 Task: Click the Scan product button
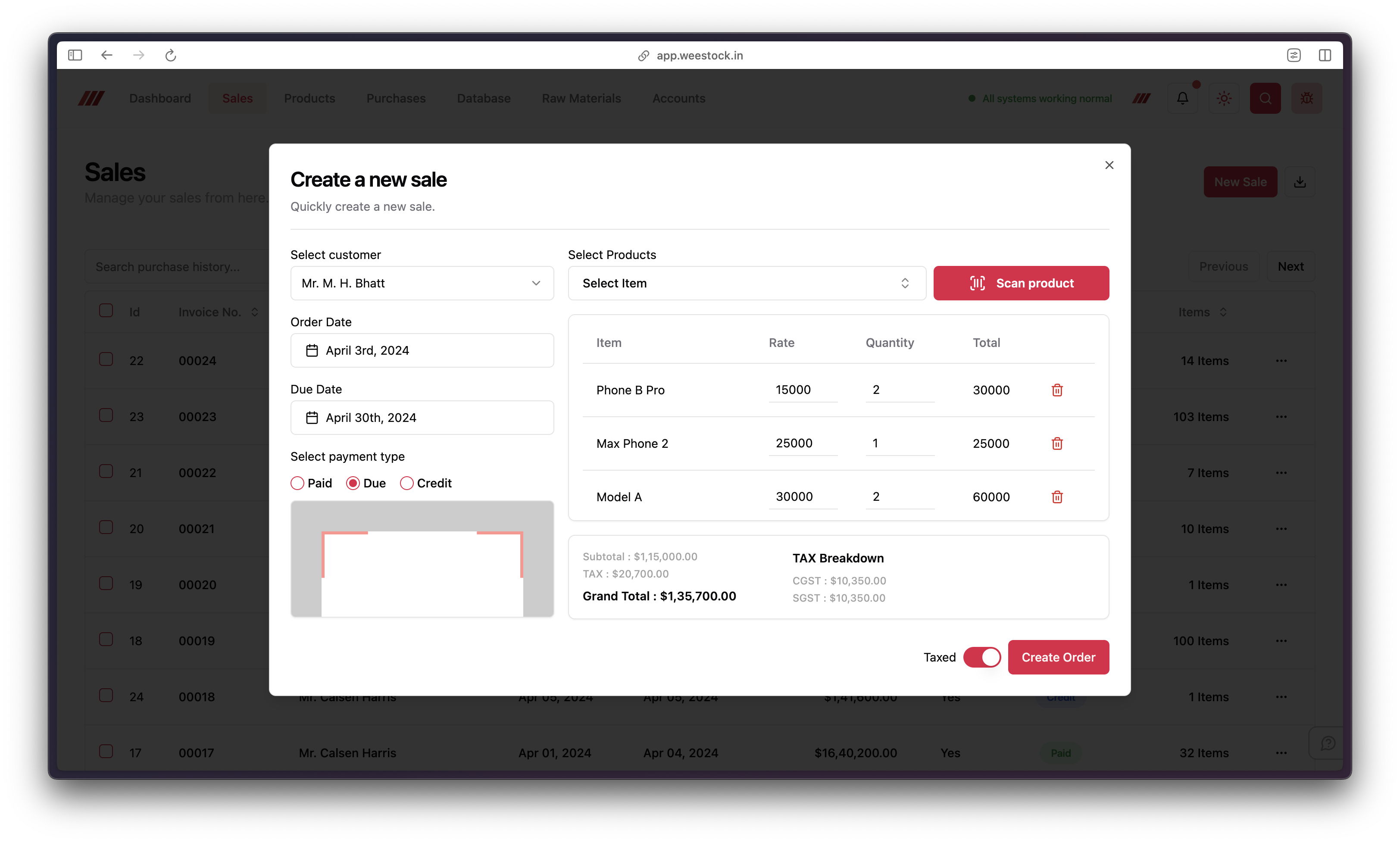1021,284
